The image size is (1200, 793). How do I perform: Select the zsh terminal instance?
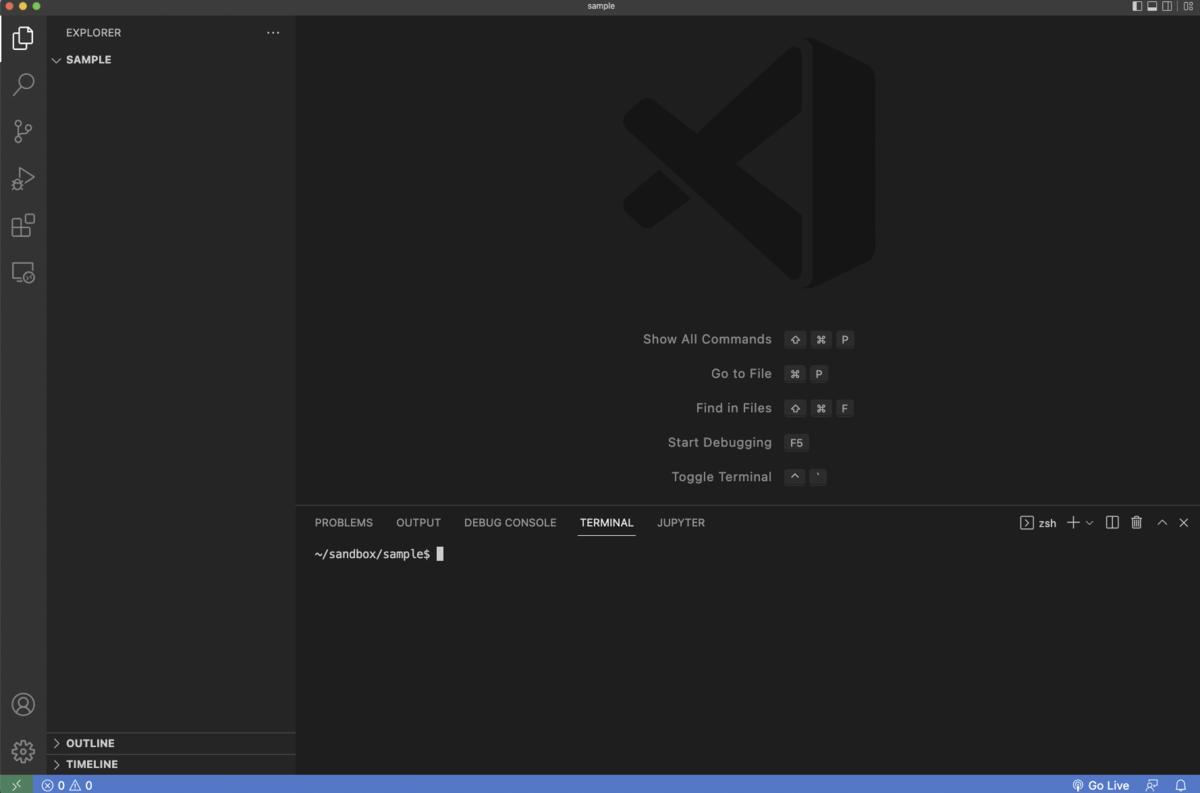[x=1038, y=523]
